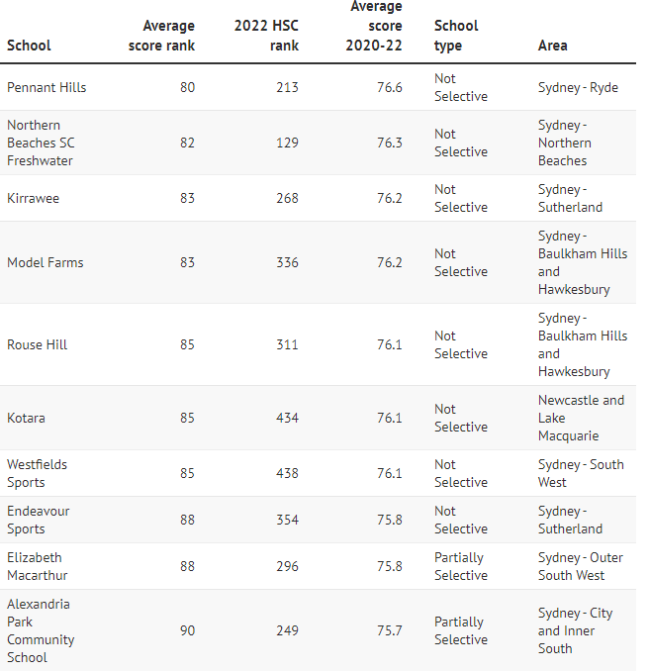Sort by the School column header
This screenshot has height=671, width=650.
(x=29, y=45)
